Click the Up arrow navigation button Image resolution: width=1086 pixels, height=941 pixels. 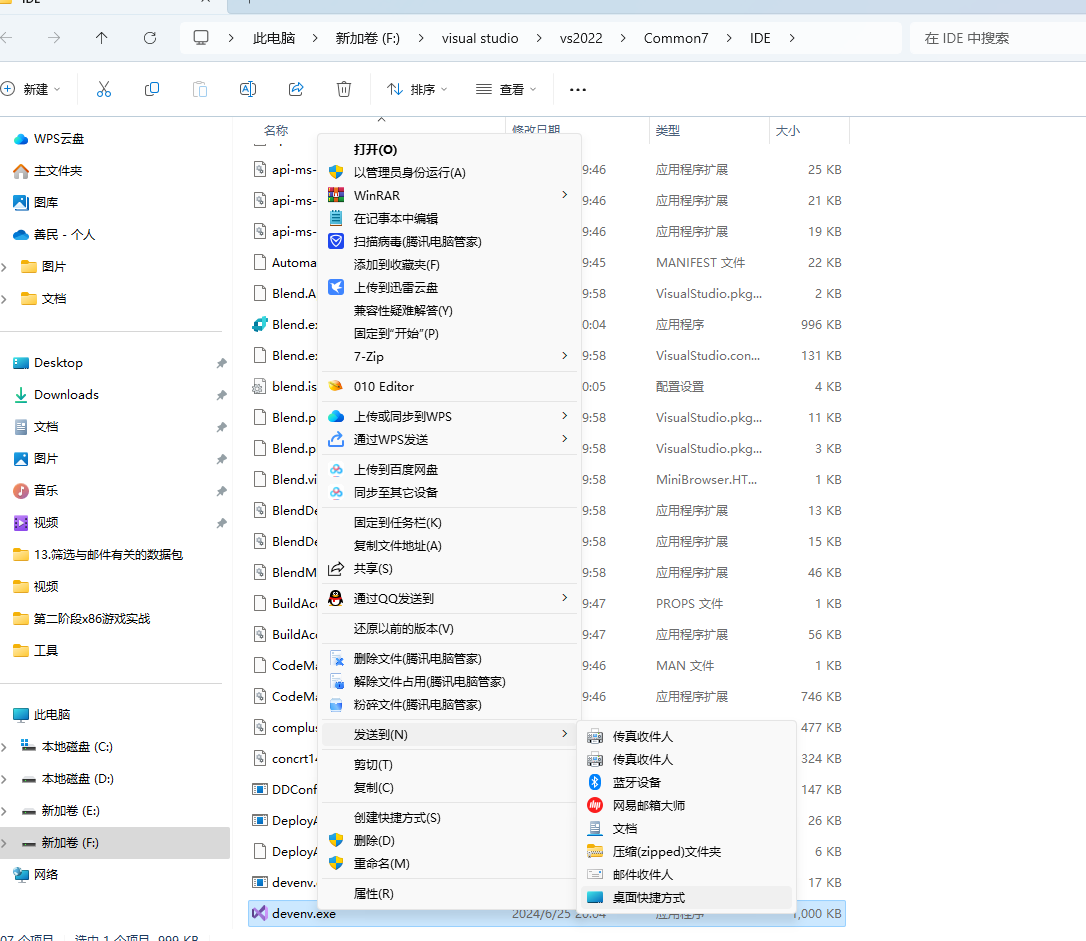[102, 38]
